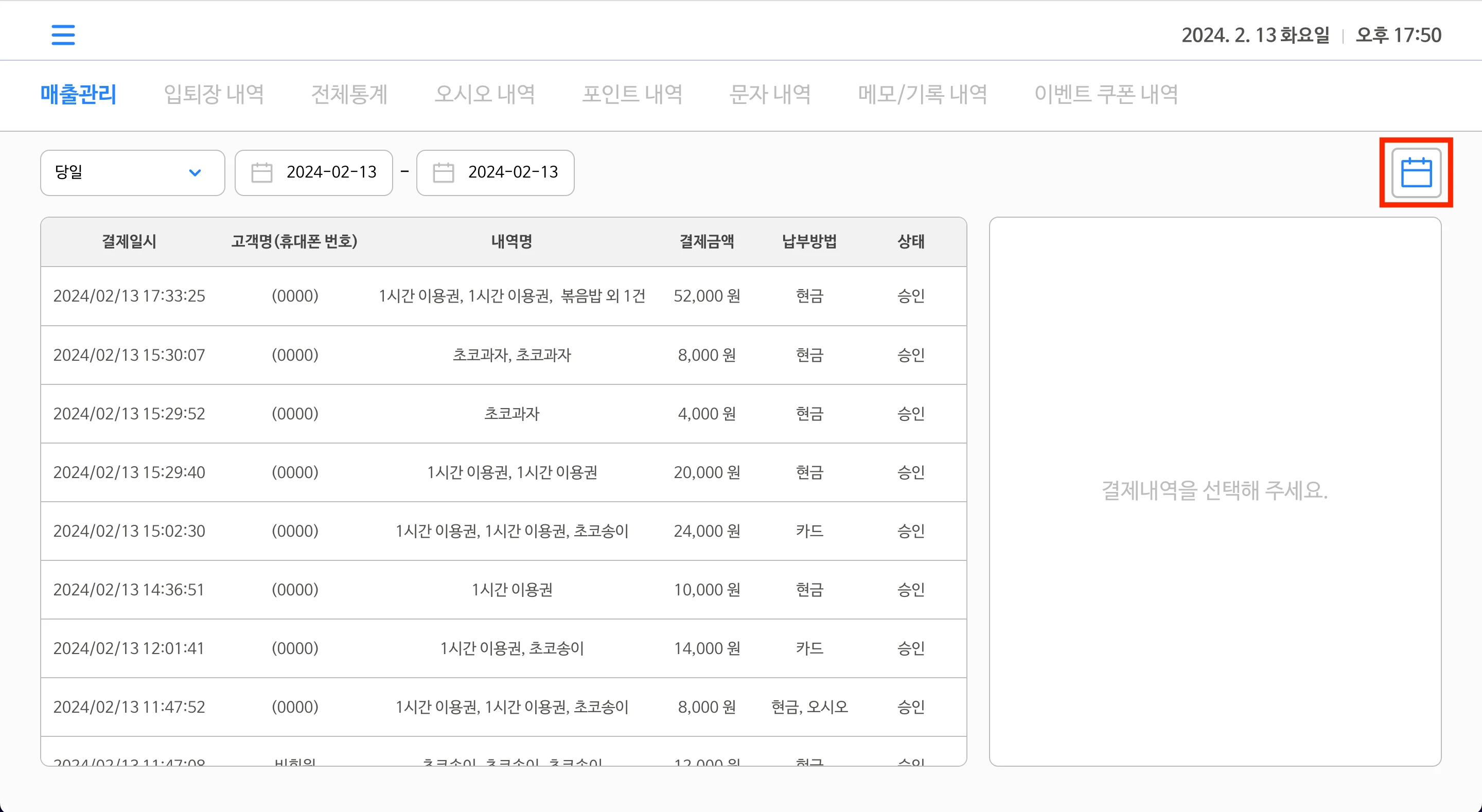Click the 현금, 오시오 payment method cell
Viewport: 1482px width, 812px height.
(x=809, y=707)
